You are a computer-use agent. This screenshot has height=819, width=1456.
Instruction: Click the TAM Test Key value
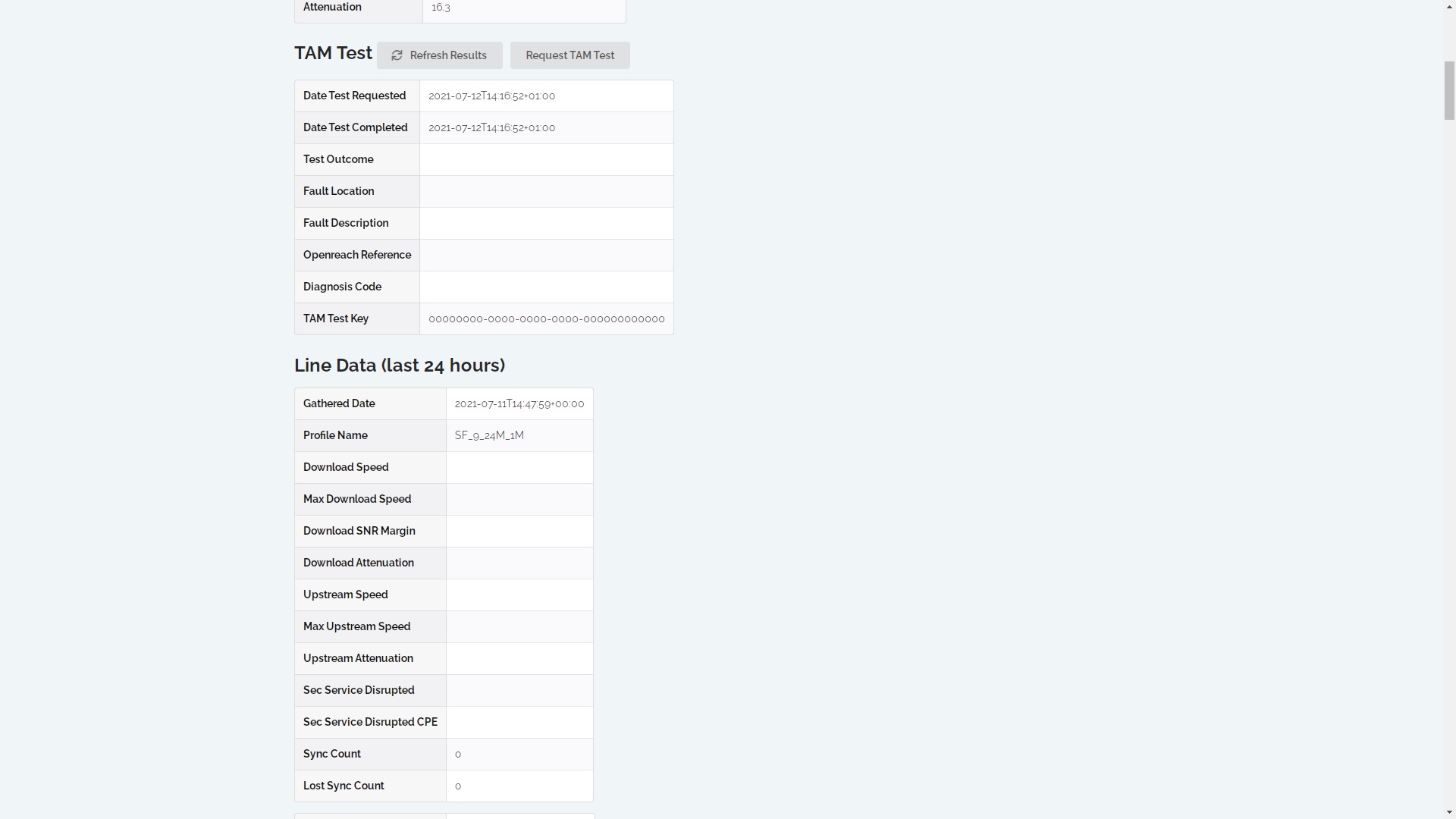546,319
